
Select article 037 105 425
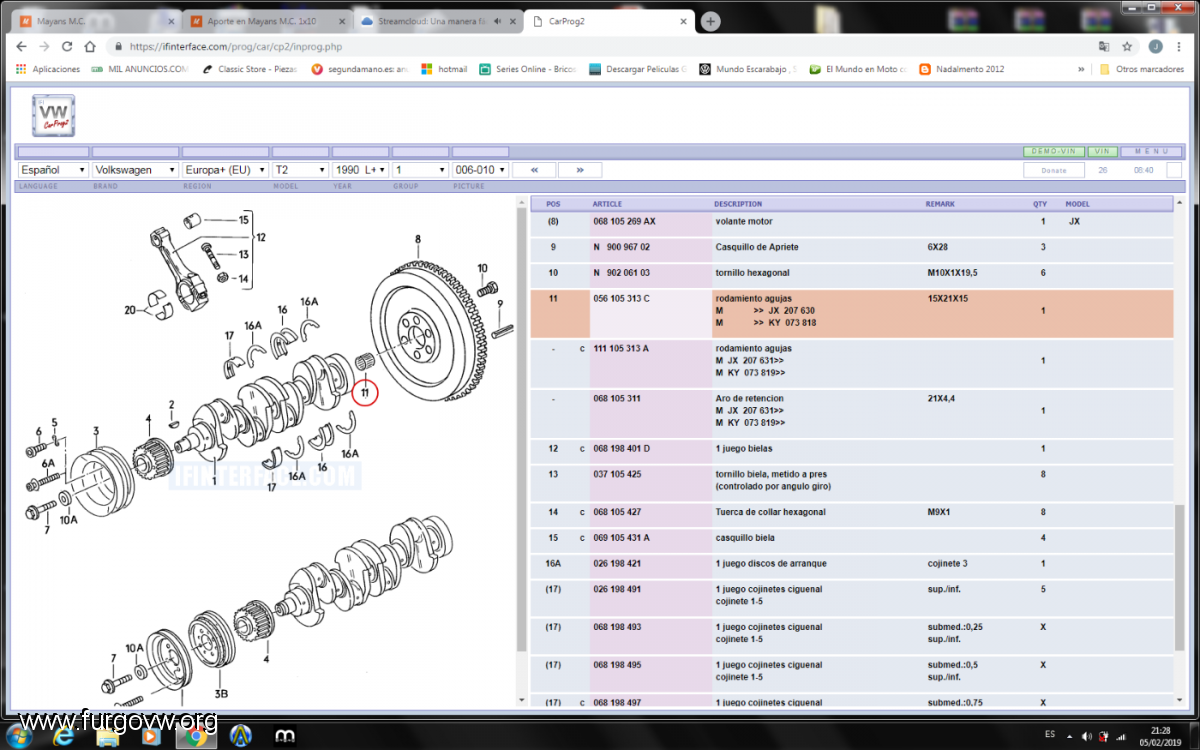[617, 474]
